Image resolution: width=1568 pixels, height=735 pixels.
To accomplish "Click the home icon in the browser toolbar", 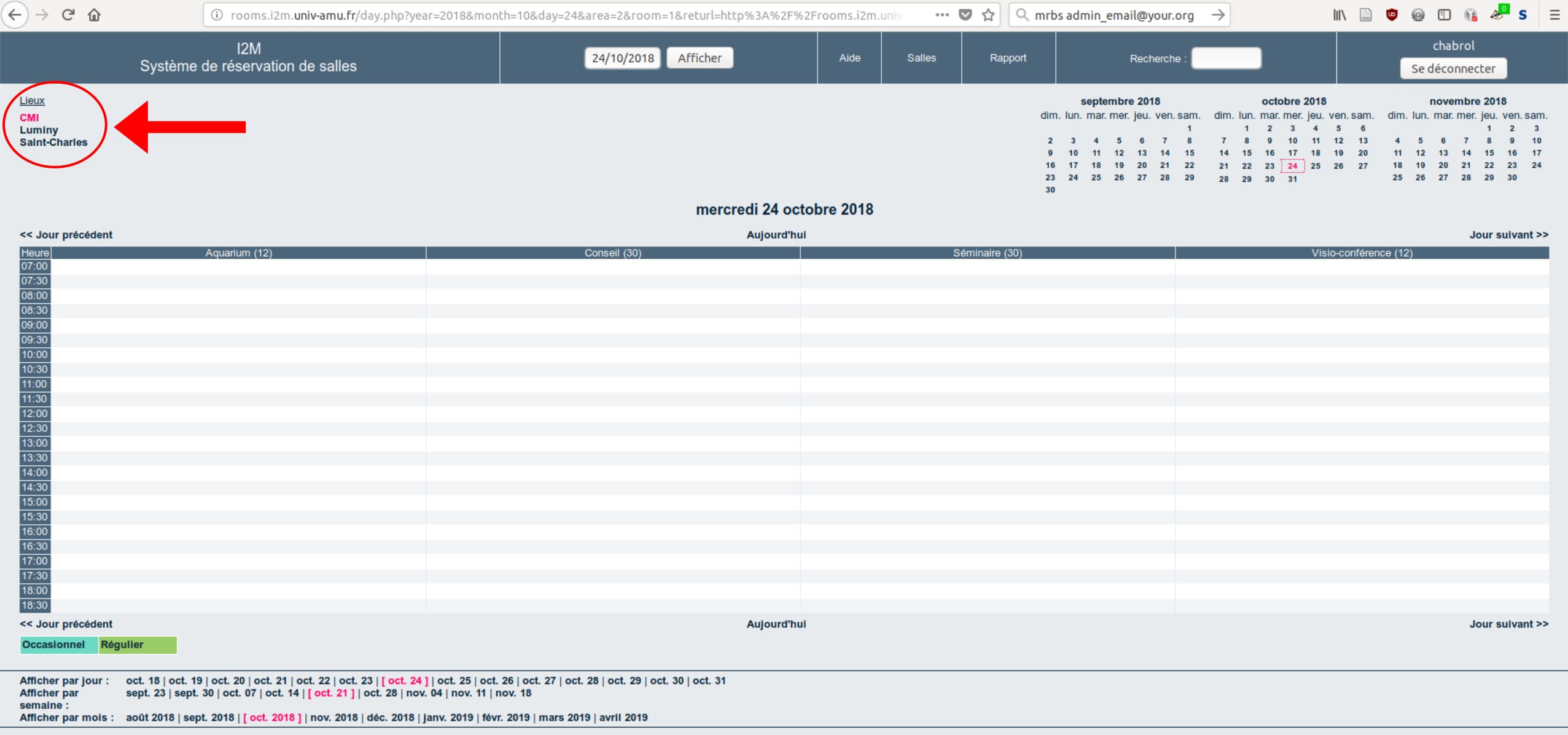I will point(94,15).
